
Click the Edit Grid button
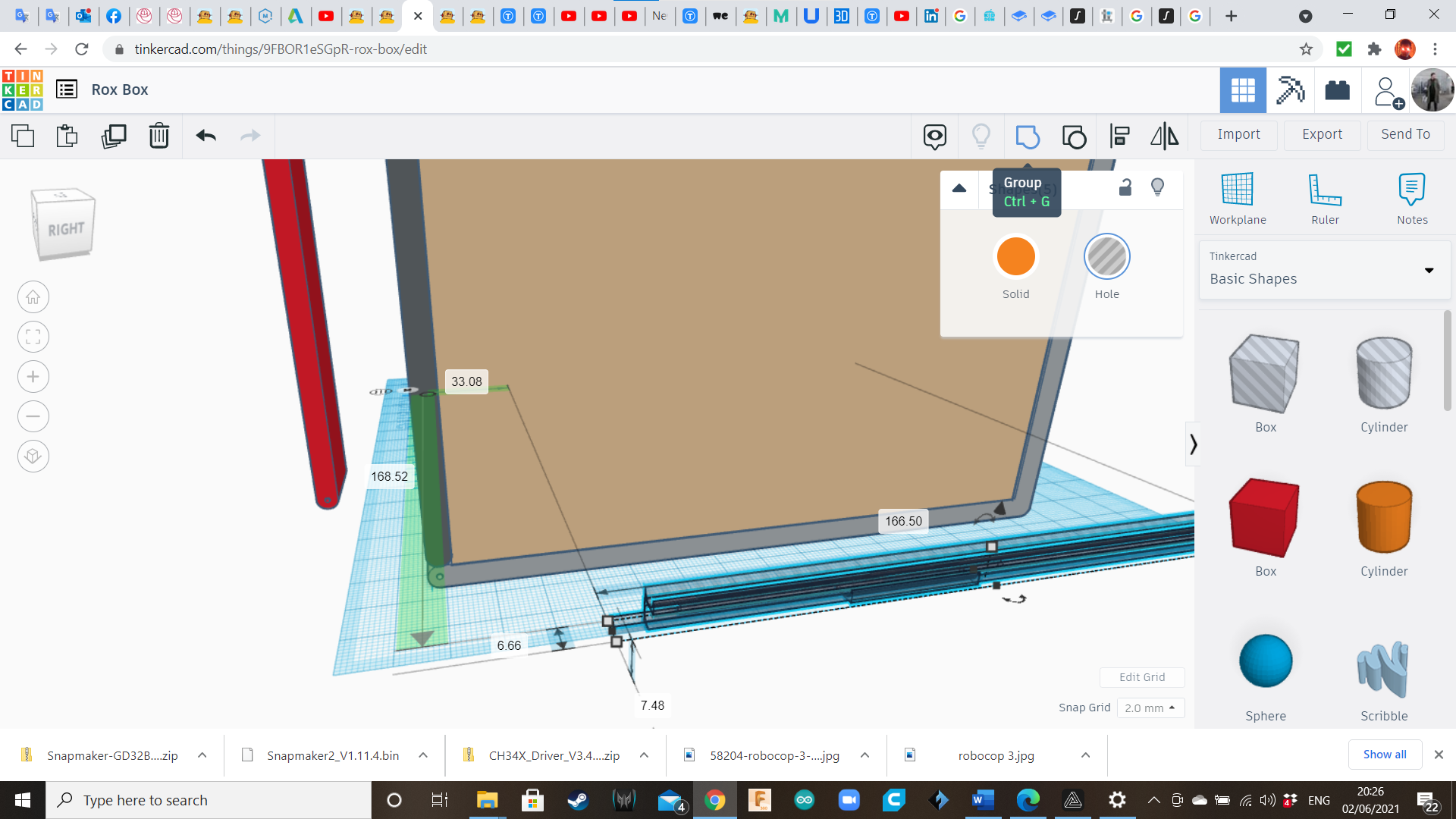tap(1142, 677)
